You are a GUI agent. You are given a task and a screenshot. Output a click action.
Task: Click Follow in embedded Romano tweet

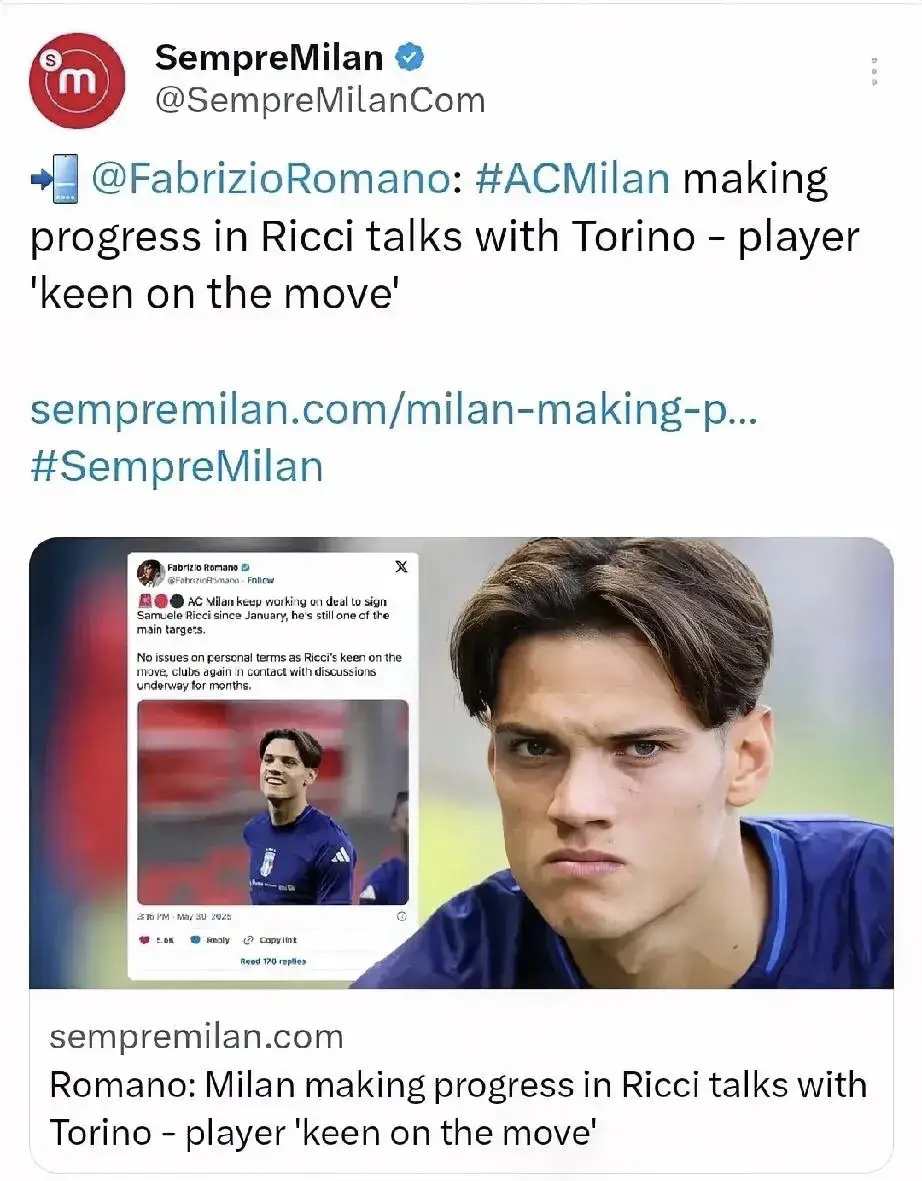coord(261,580)
